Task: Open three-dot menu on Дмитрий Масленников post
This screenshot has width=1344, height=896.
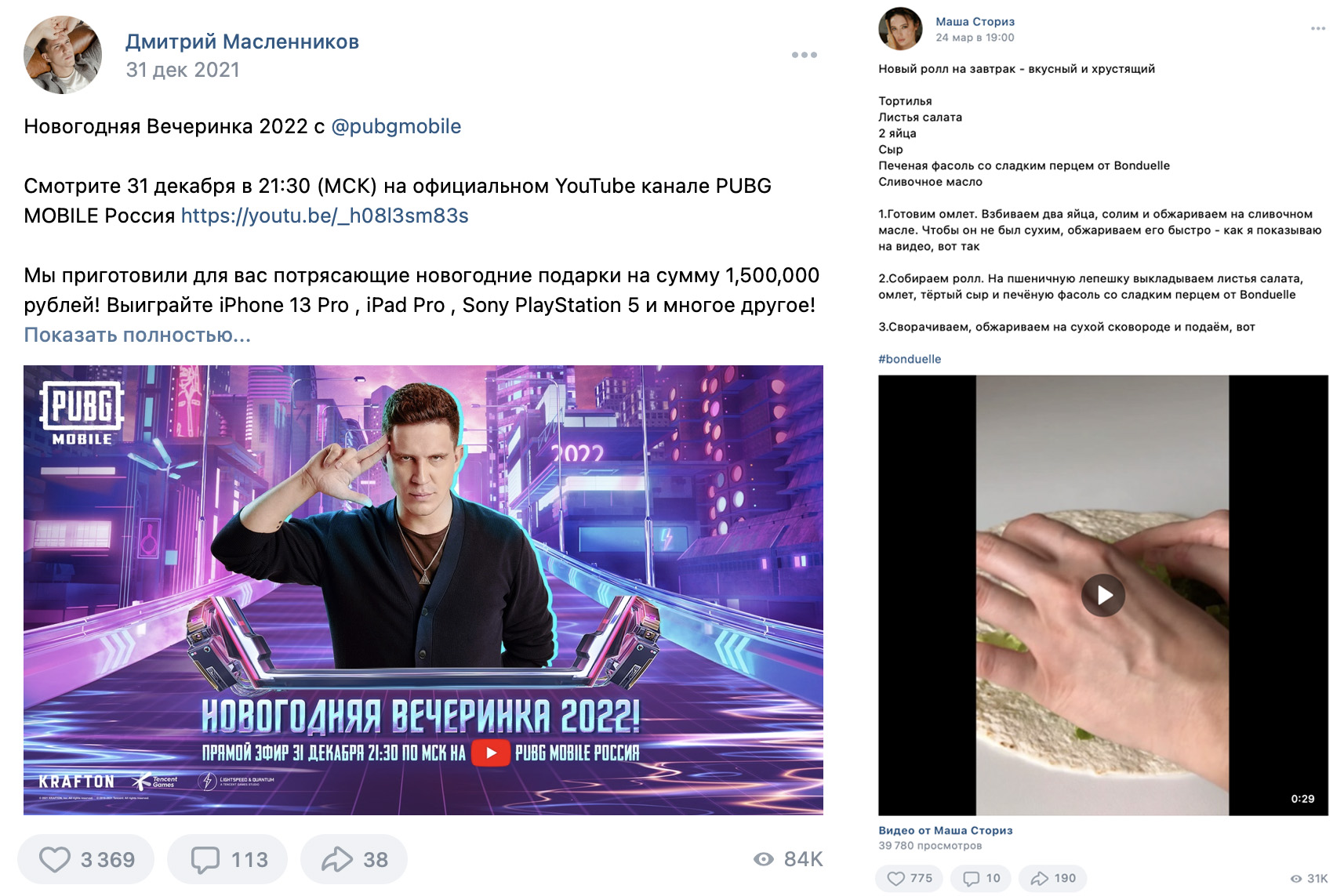Action: tap(805, 55)
